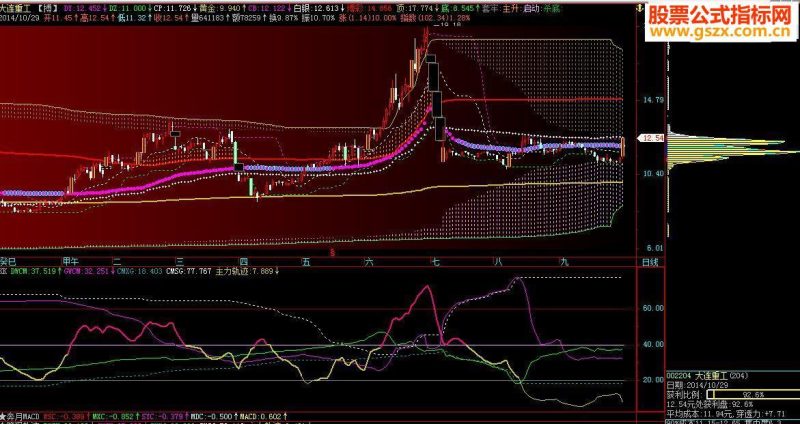Click the DNCM:37.519 indicator value
The width and height of the screenshot is (800, 424).
35,272
